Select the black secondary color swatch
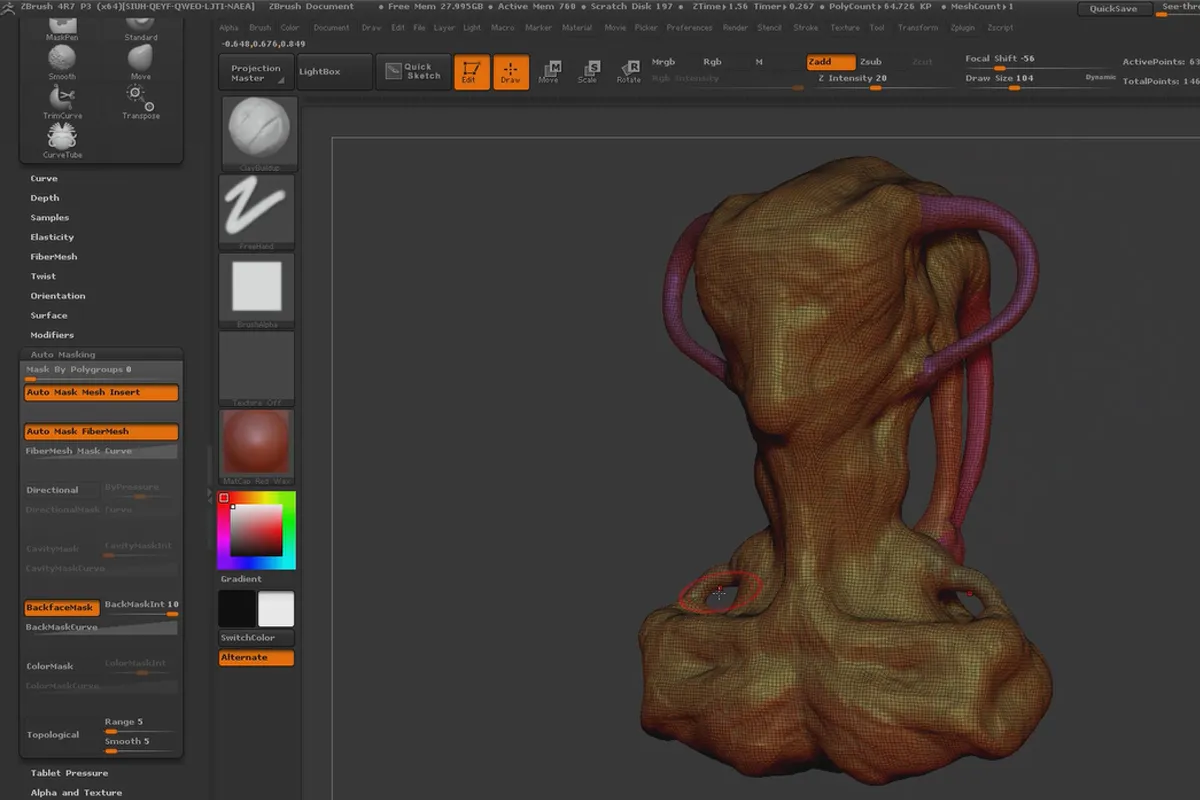1200x800 pixels. [x=237, y=609]
